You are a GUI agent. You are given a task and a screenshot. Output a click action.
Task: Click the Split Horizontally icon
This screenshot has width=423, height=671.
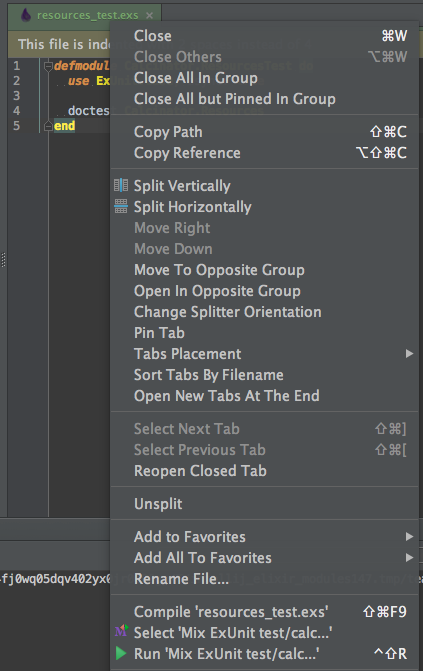pos(121,207)
